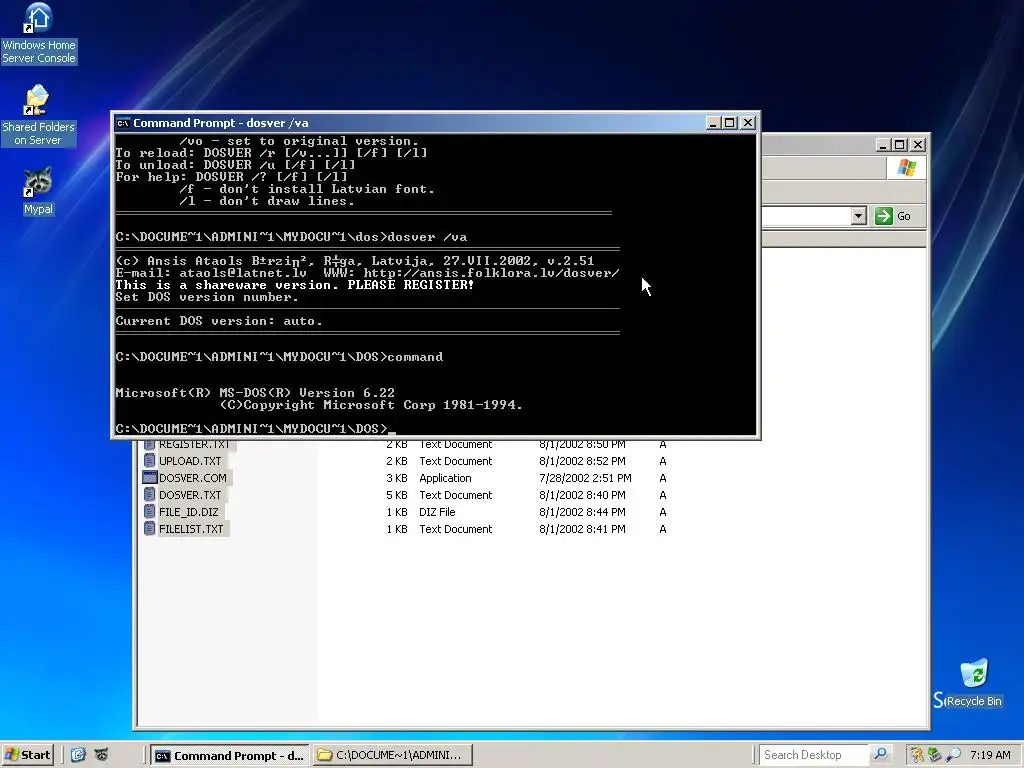Maximize the Explorer window behind
This screenshot has height=768, width=1024.
tap(899, 145)
